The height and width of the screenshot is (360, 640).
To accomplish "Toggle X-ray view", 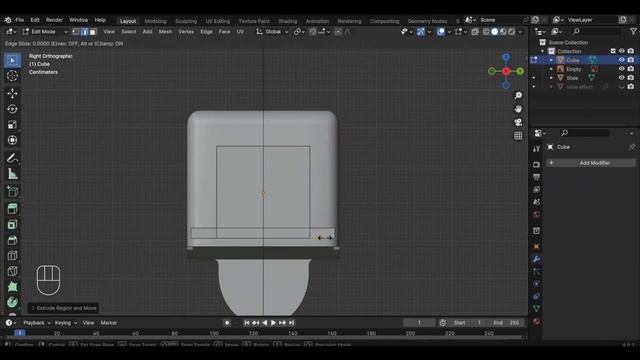I will 475,31.
